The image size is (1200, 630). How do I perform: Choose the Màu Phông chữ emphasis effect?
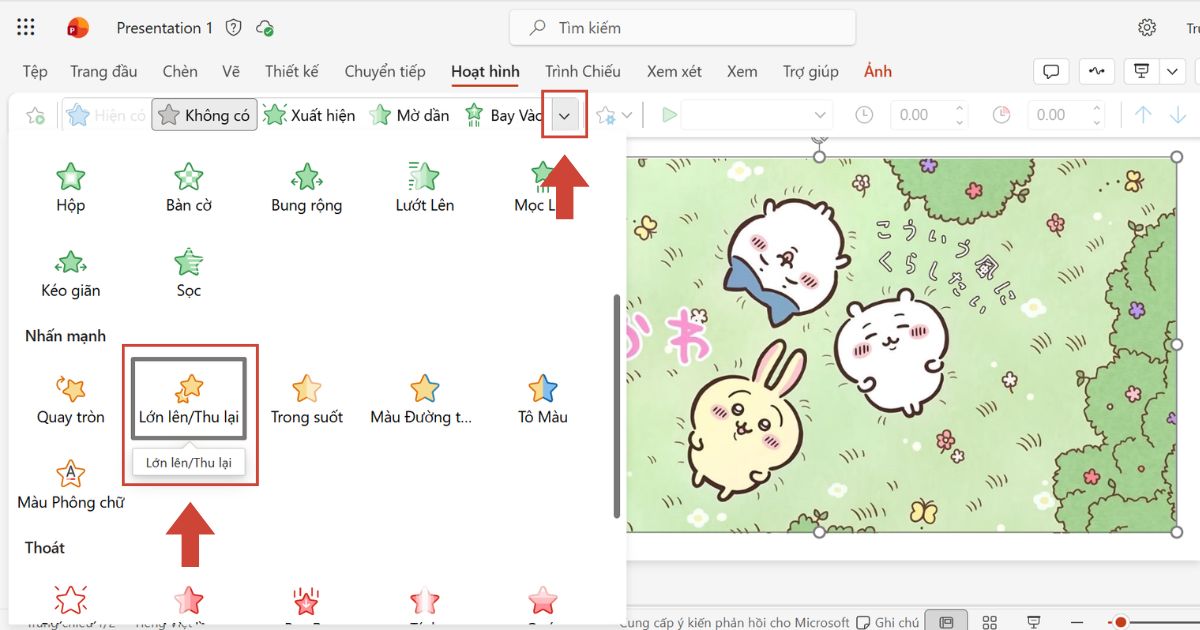(70, 484)
